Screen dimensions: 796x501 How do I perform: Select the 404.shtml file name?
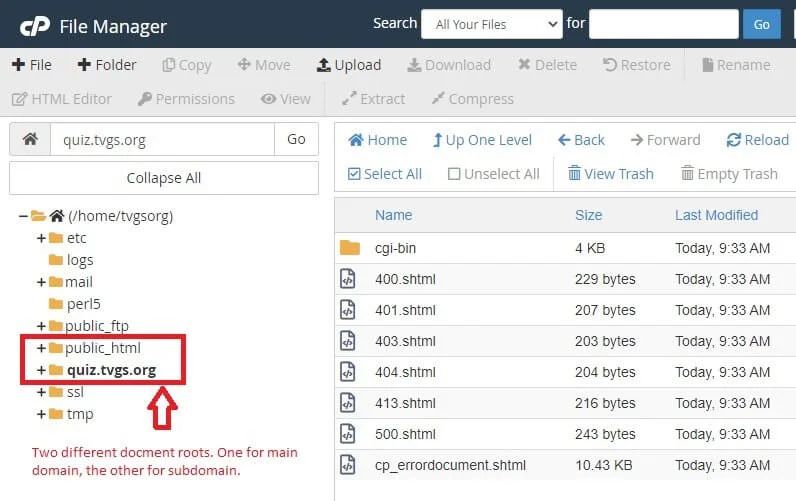coord(405,372)
